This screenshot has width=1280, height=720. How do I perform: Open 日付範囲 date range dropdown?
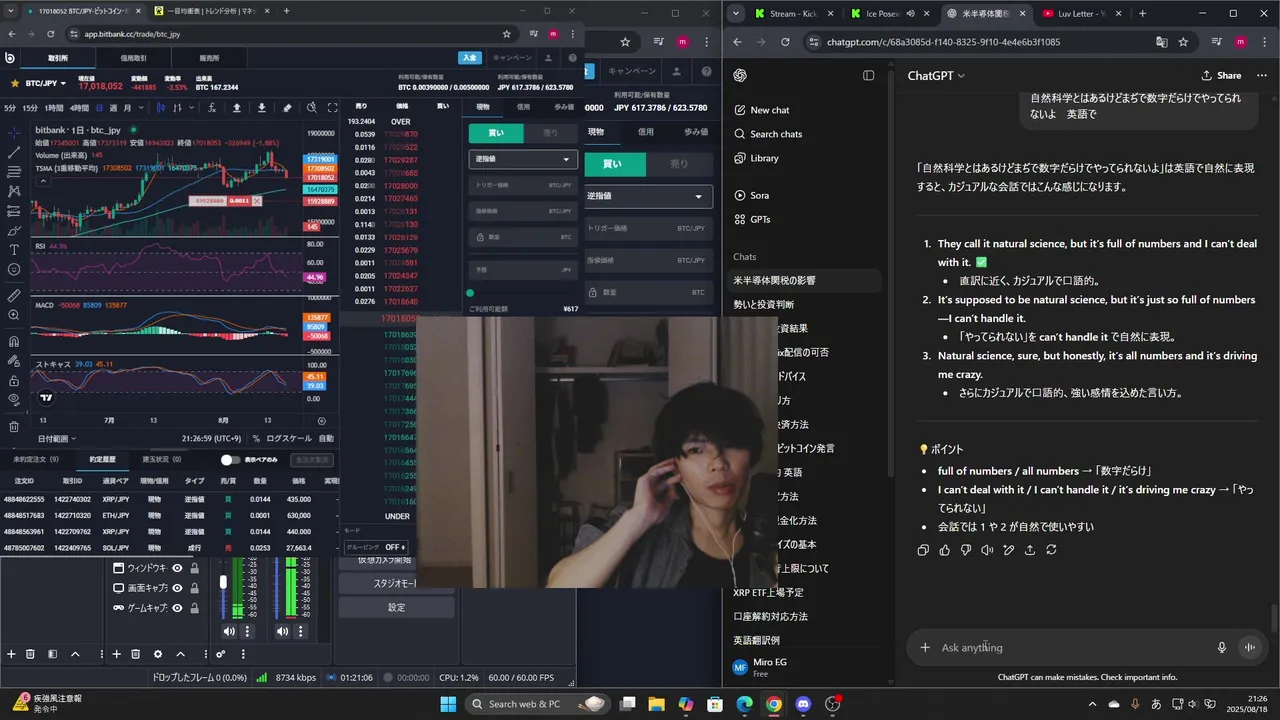57,438
